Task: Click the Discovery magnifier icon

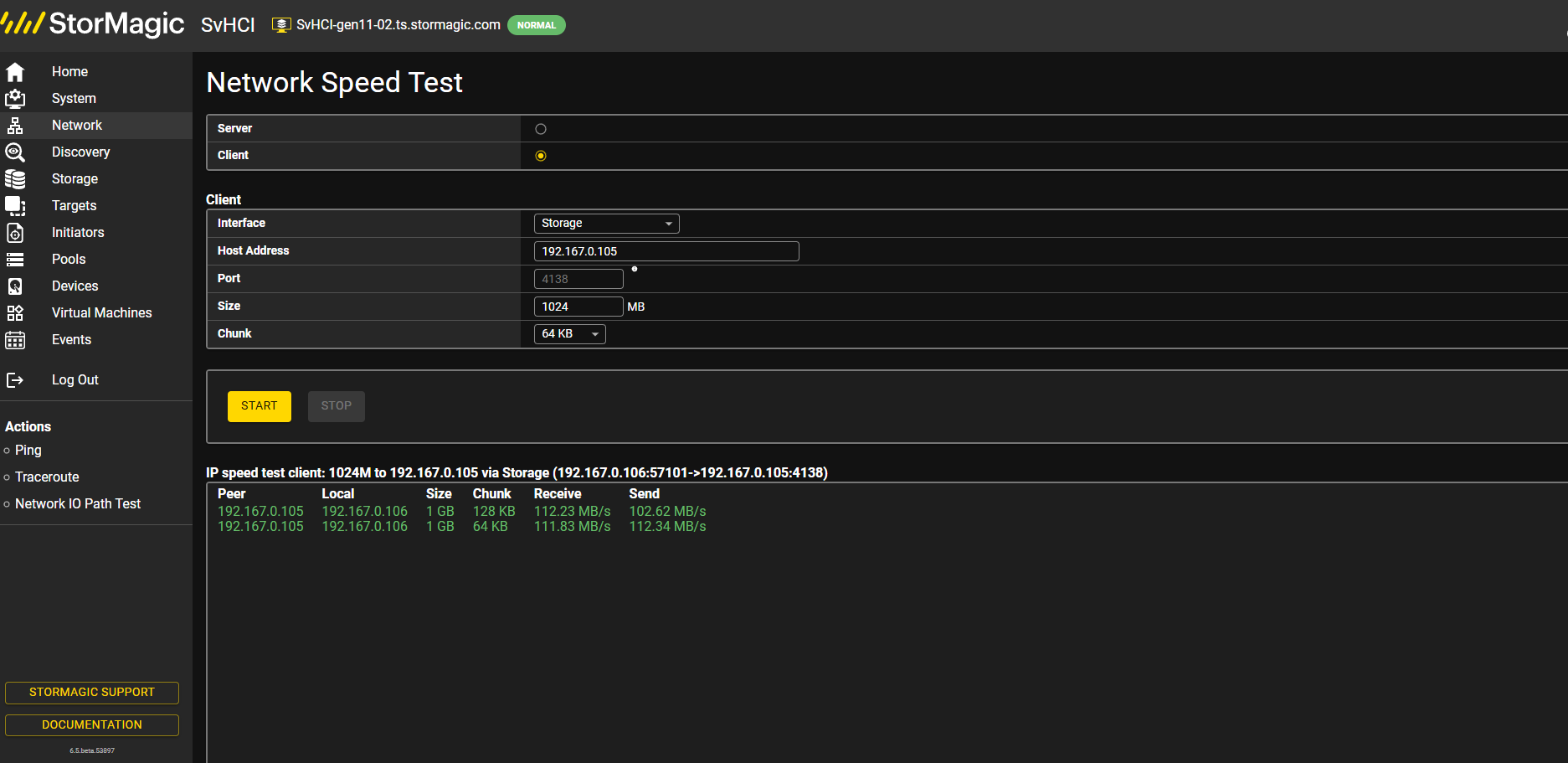Action: point(15,152)
